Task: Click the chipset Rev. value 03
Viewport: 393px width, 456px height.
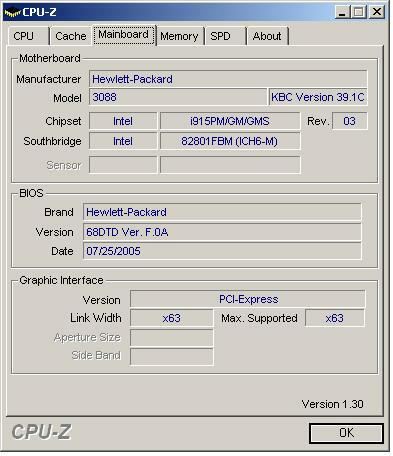Action: click(x=350, y=121)
